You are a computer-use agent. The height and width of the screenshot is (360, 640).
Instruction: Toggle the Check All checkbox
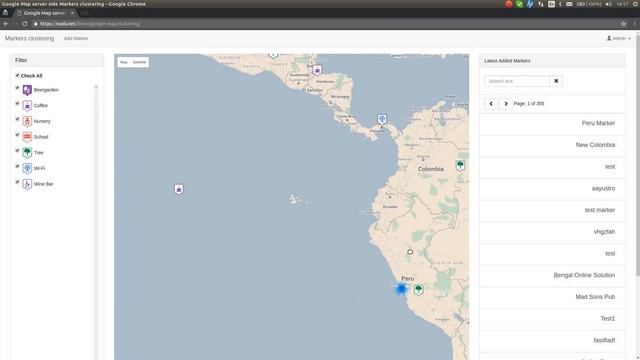[17, 76]
